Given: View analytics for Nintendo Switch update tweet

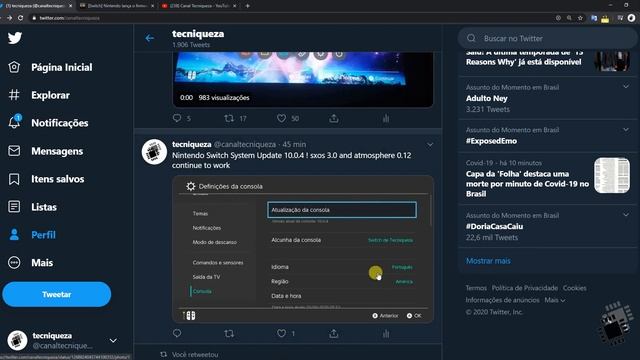Looking at the screenshot, I should 386,333.
